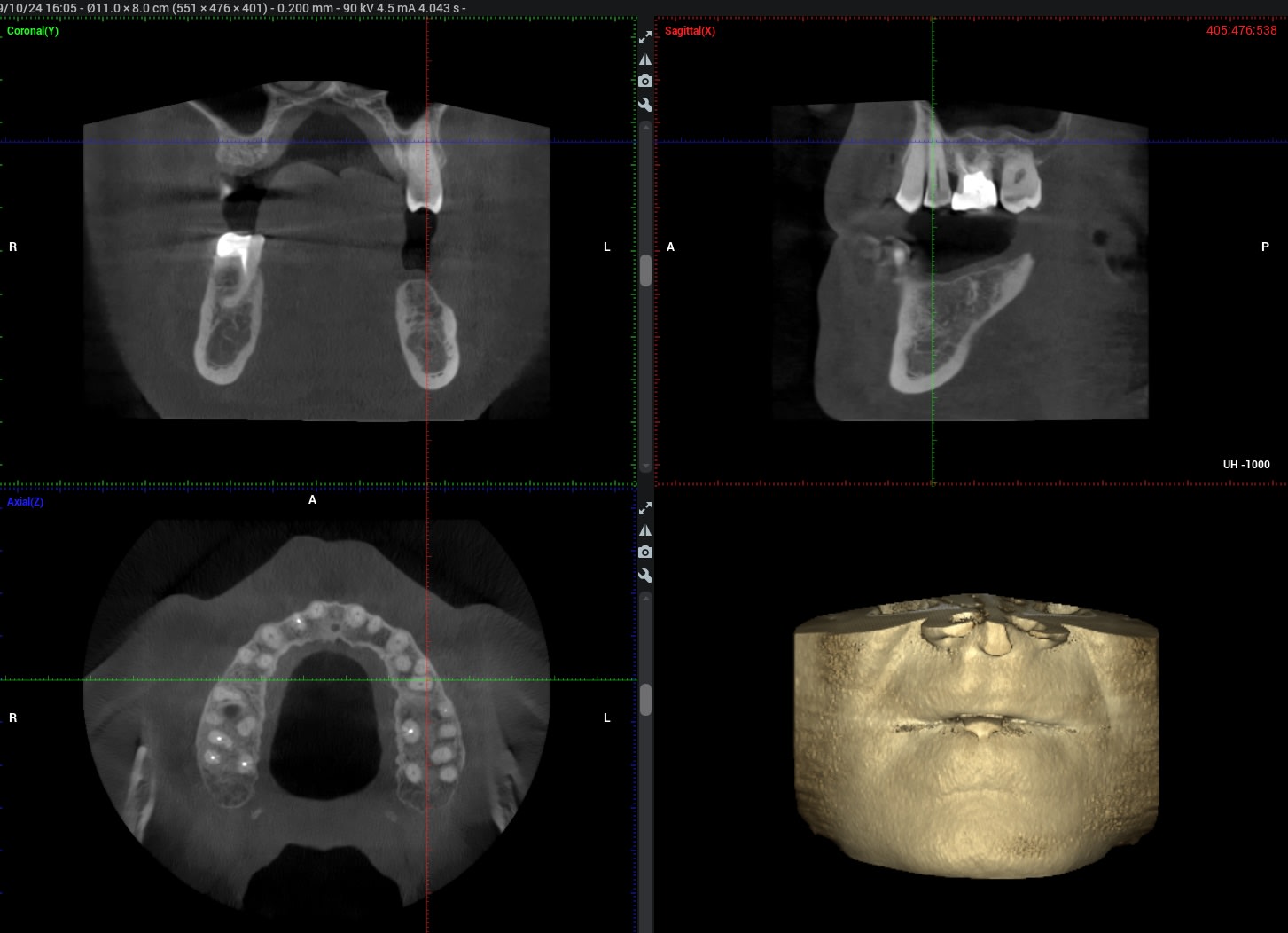This screenshot has width=1288, height=933.
Task: Click the red coordinates readout 405;476;538
Action: (x=1241, y=31)
